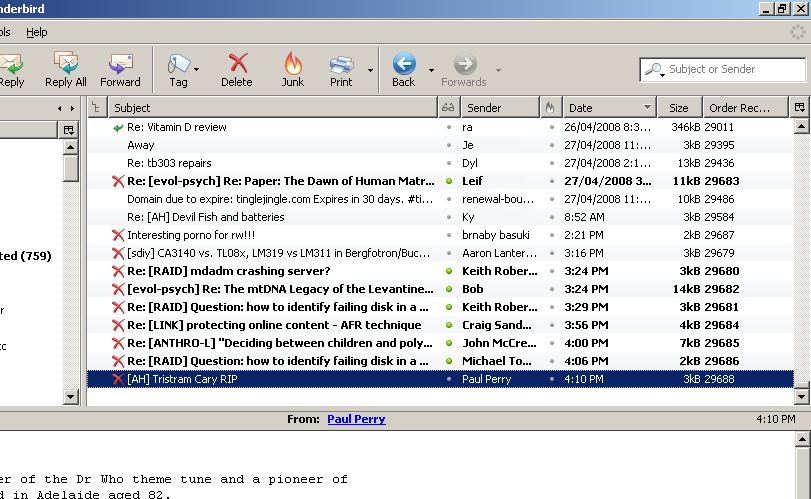
Task: Click red X beside AFR technique message
Action: (x=118, y=325)
